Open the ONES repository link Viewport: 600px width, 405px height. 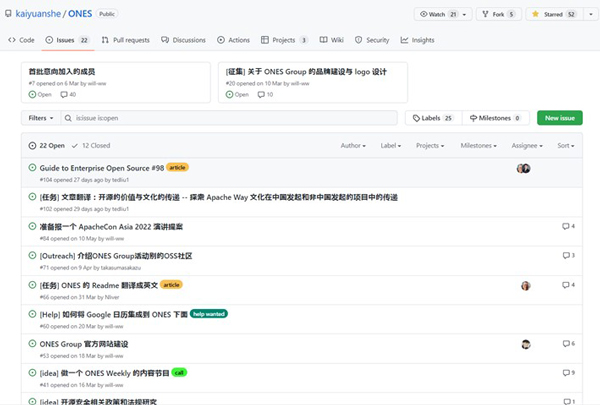80,14
